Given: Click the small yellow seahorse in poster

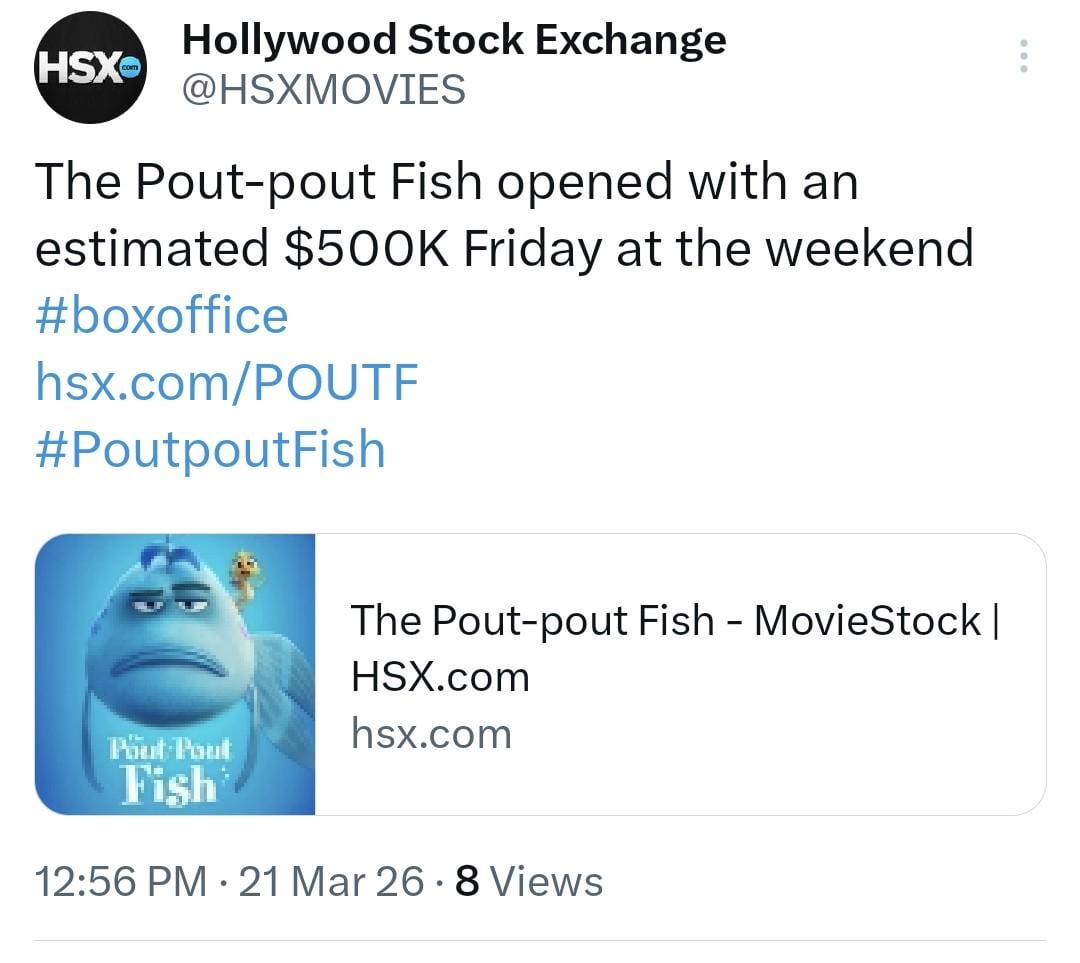Looking at the screenshot, I should (245, 578).
